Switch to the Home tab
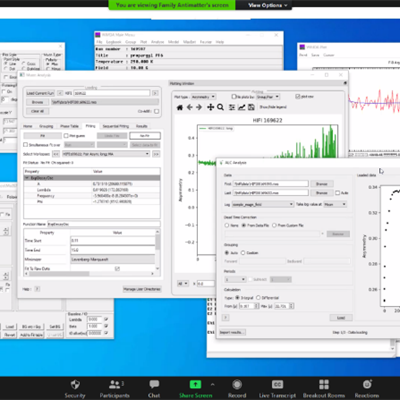The image size is (400, 400). click(x=28, y=126)
